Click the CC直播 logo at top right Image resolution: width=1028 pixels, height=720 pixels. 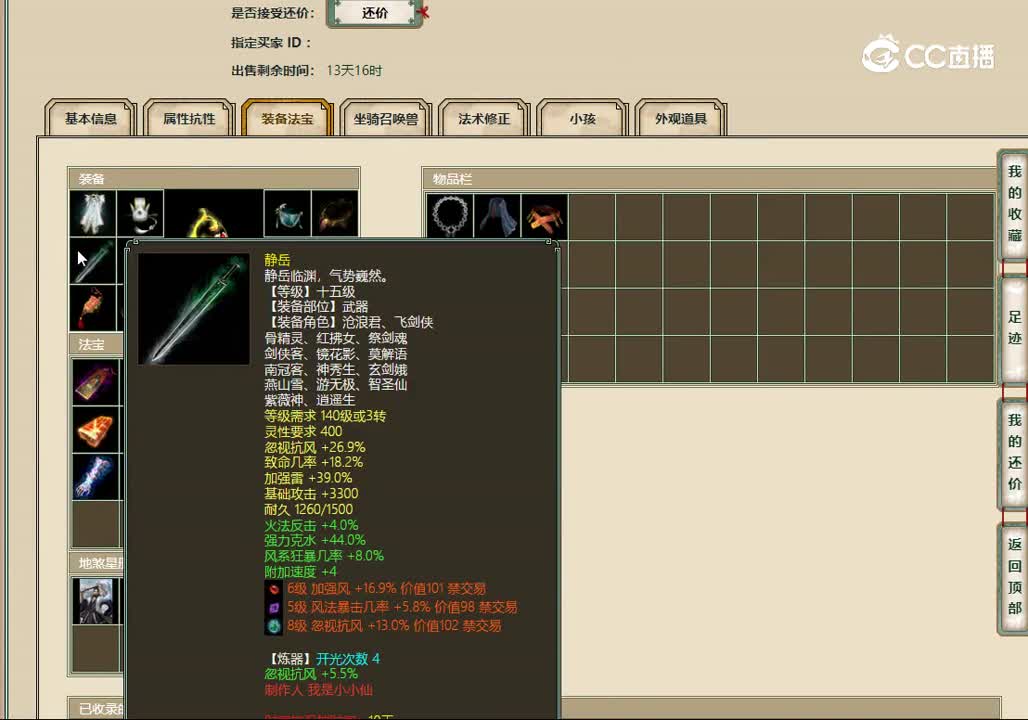tap(926, 57)
